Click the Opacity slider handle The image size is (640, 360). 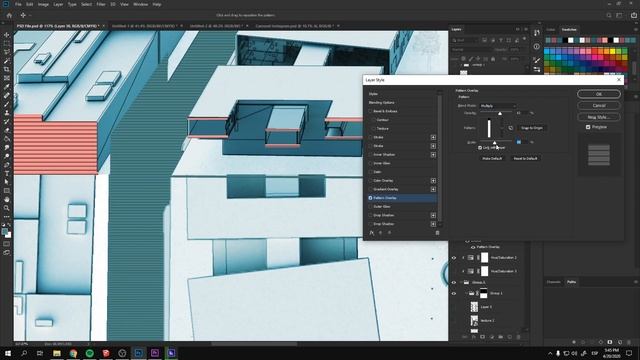click(500, 113)
